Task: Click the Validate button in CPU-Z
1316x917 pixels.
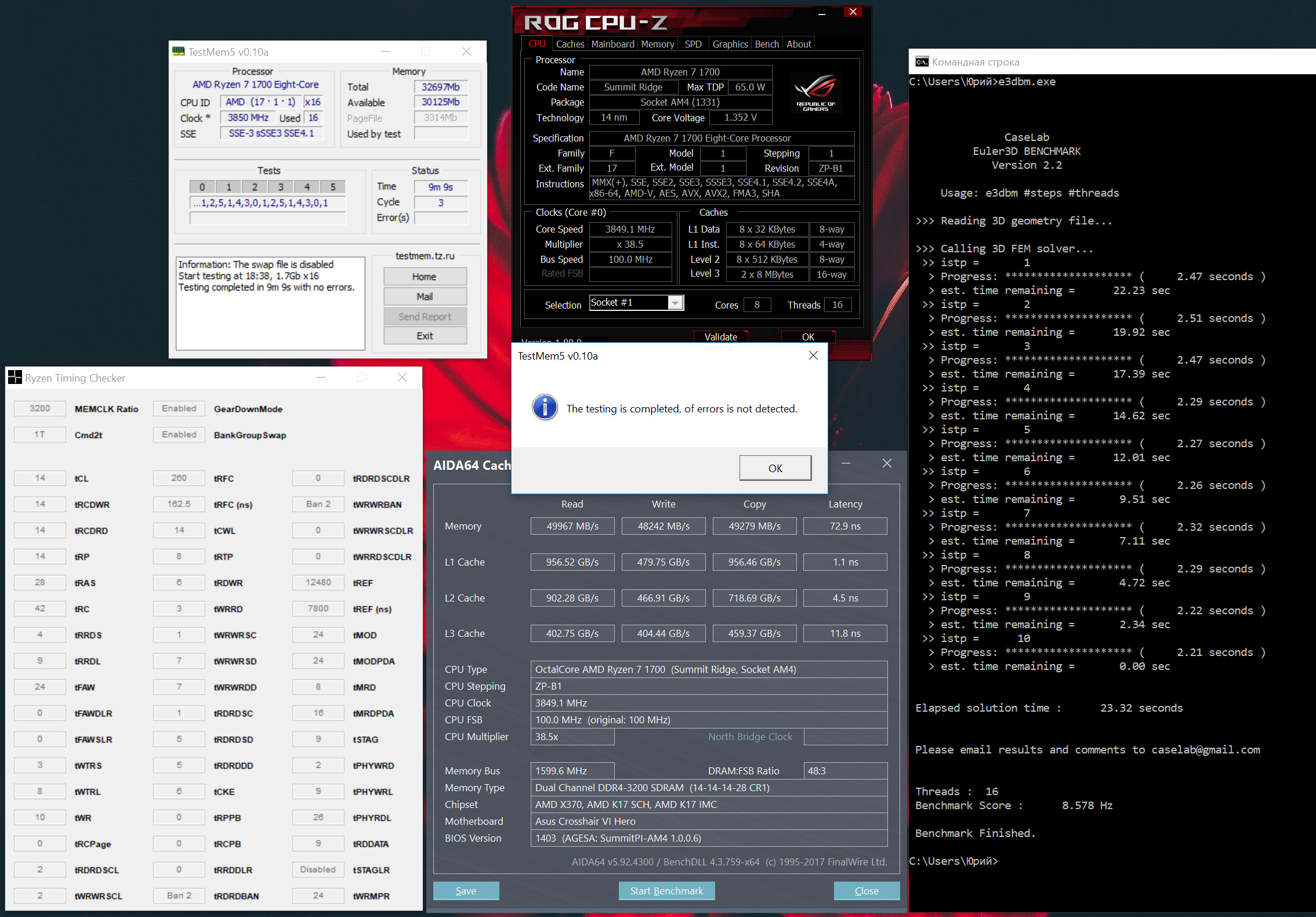Action: point(720,336)
